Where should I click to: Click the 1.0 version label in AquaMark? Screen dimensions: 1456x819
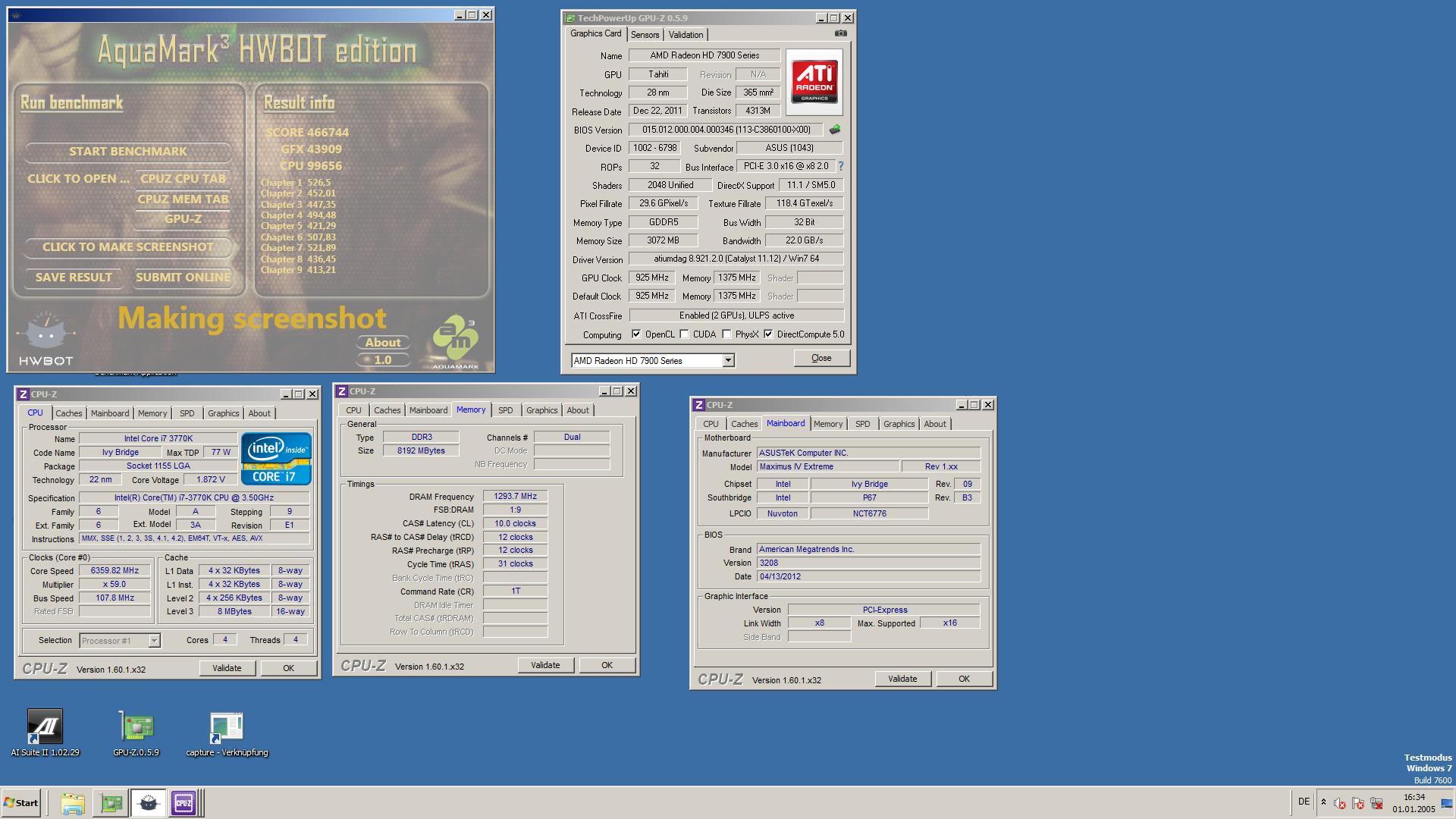coord(382,360)
